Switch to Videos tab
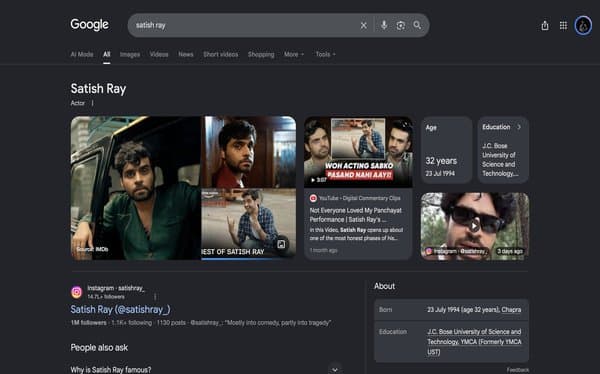Image resolution: width=600 pixels, height=374 pixels. tap(159, 54)
